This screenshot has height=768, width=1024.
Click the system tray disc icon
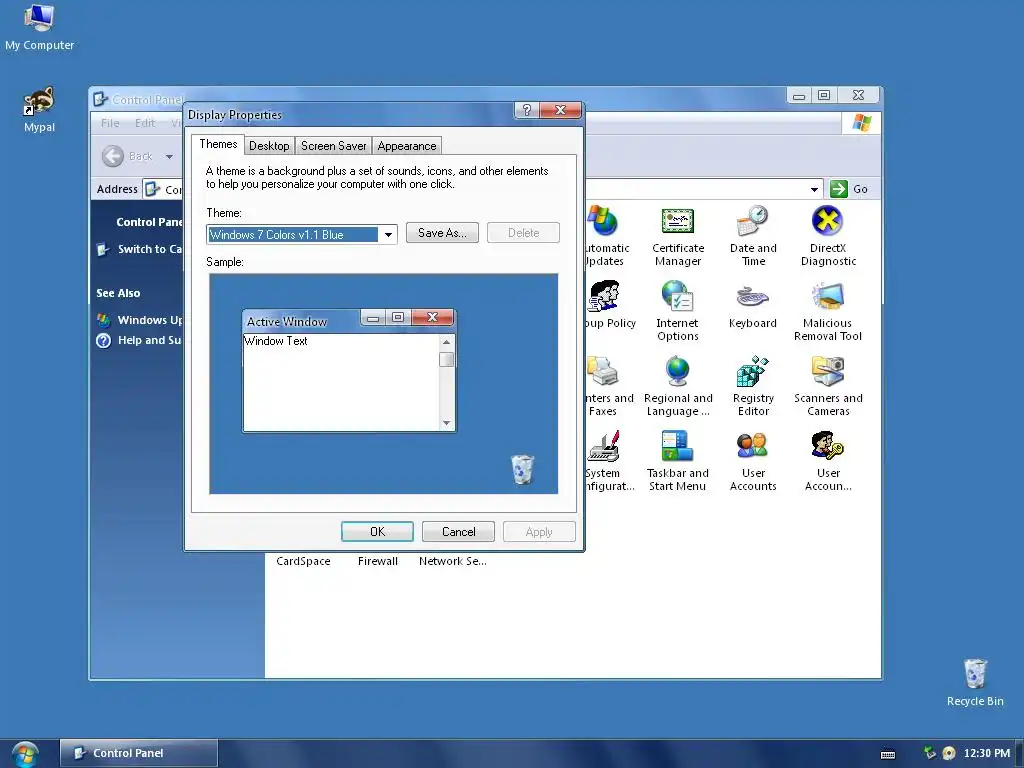(948, 753)
